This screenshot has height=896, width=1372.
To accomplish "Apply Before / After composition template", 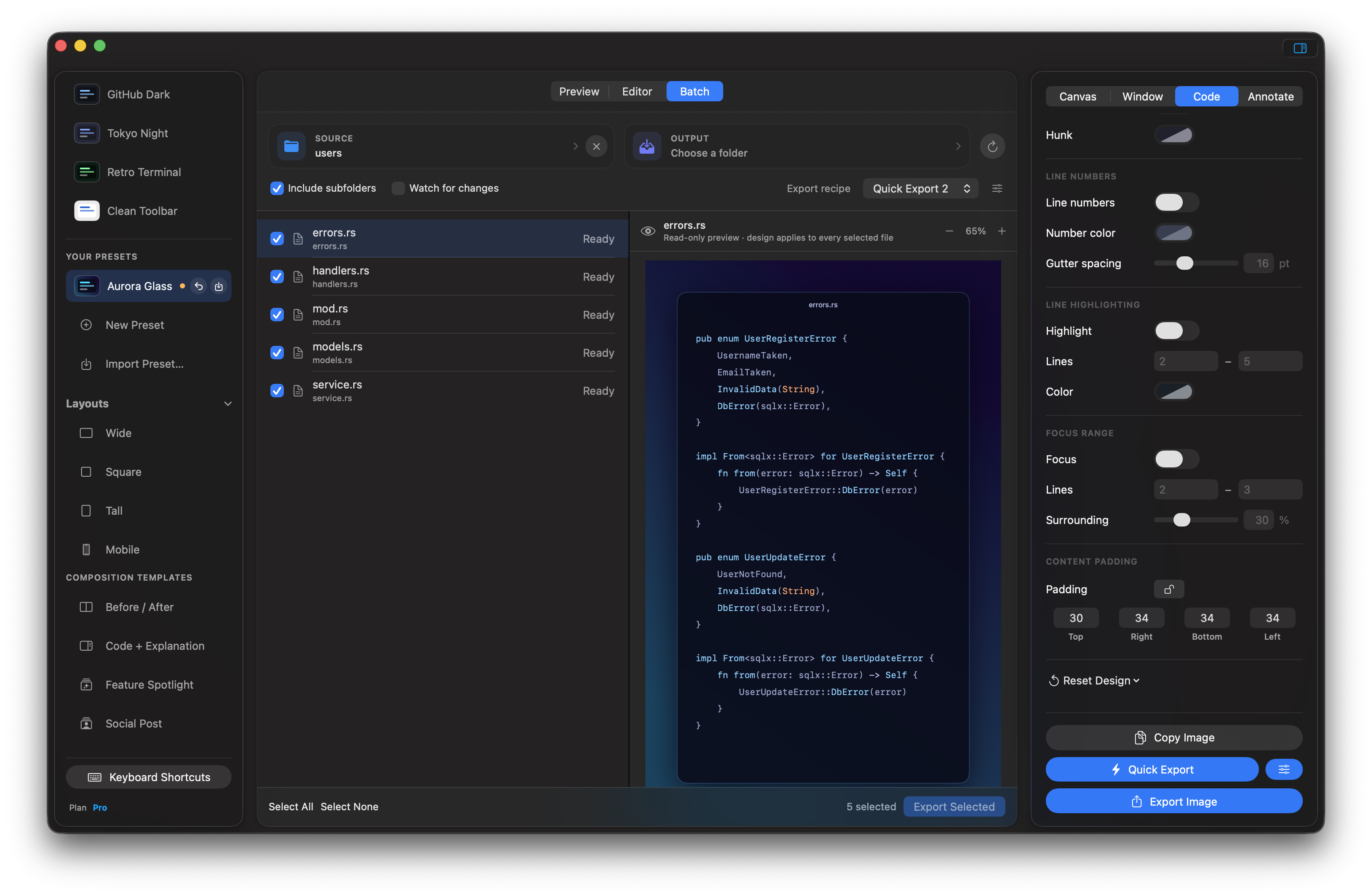I will click(x=148, y=607).
